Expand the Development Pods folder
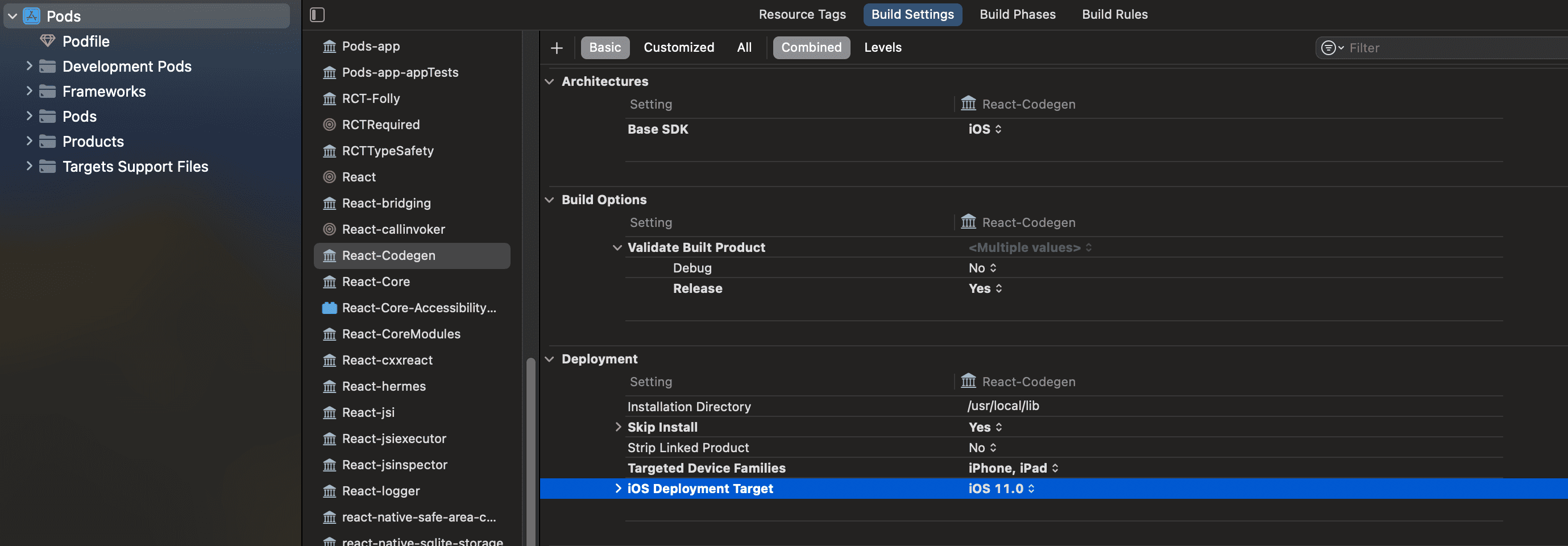This screenshot has height=546, width=1568. [x=28, y=67]
